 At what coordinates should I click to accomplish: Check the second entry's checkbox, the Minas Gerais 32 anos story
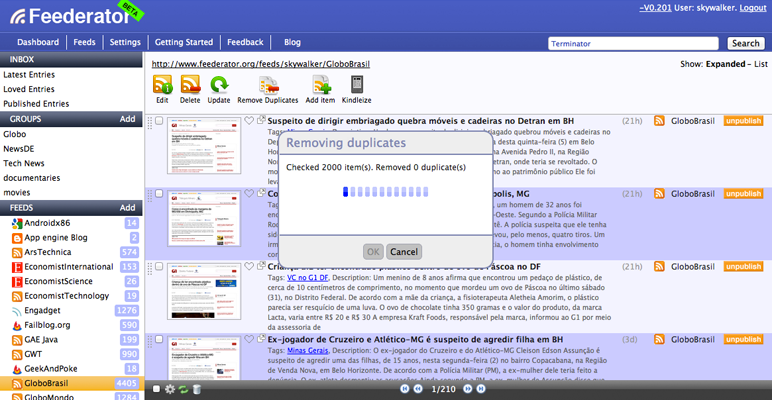tap(159, 194)
